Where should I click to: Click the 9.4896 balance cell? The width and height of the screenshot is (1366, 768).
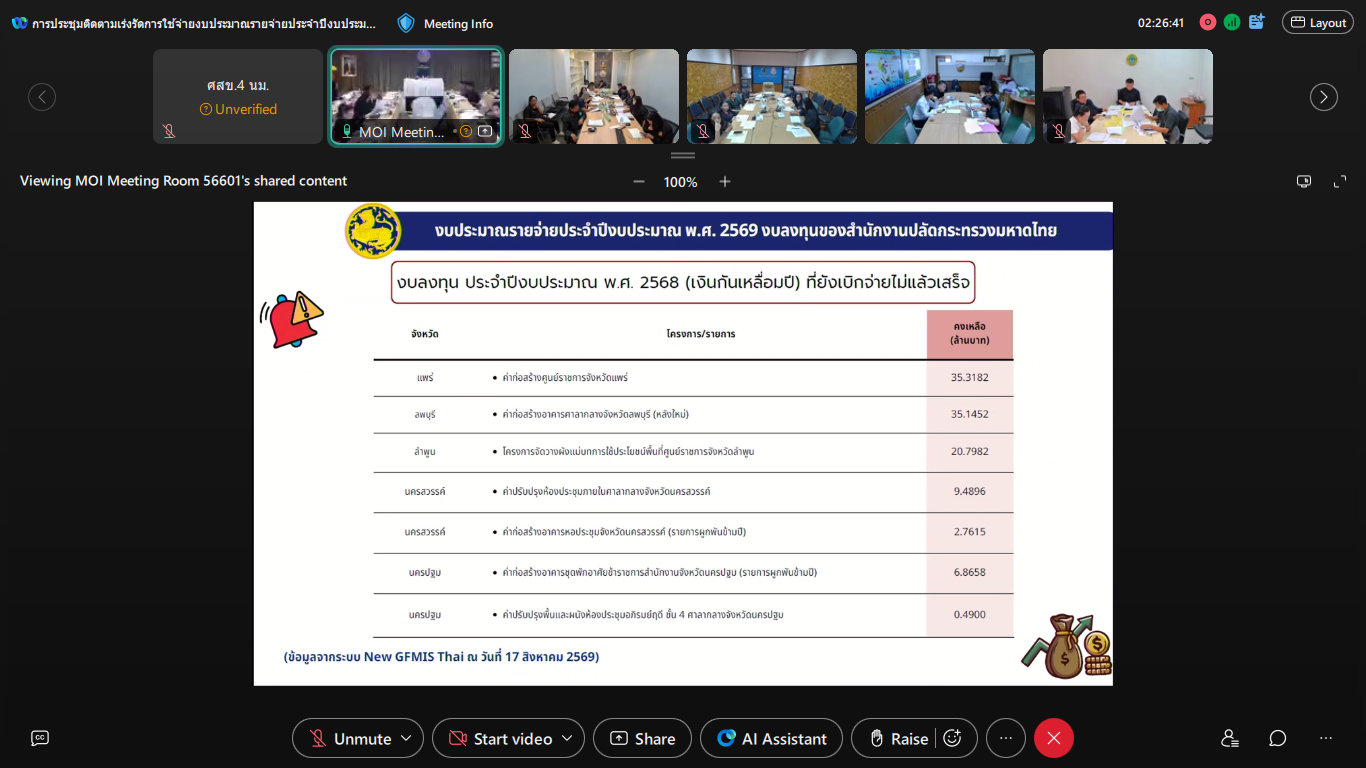(x=970, y=492)
